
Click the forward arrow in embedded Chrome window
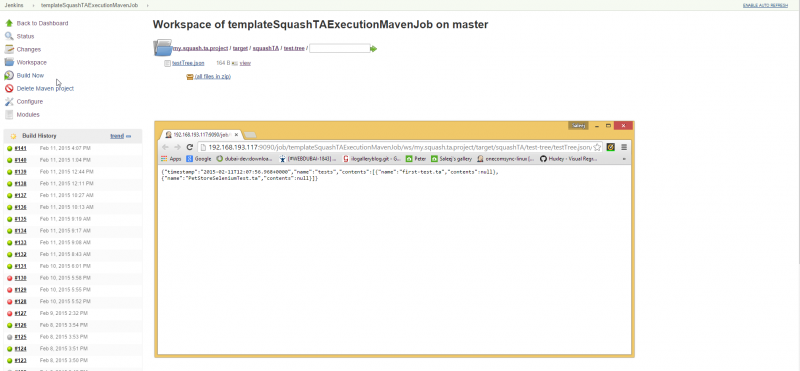pos(177,147)
